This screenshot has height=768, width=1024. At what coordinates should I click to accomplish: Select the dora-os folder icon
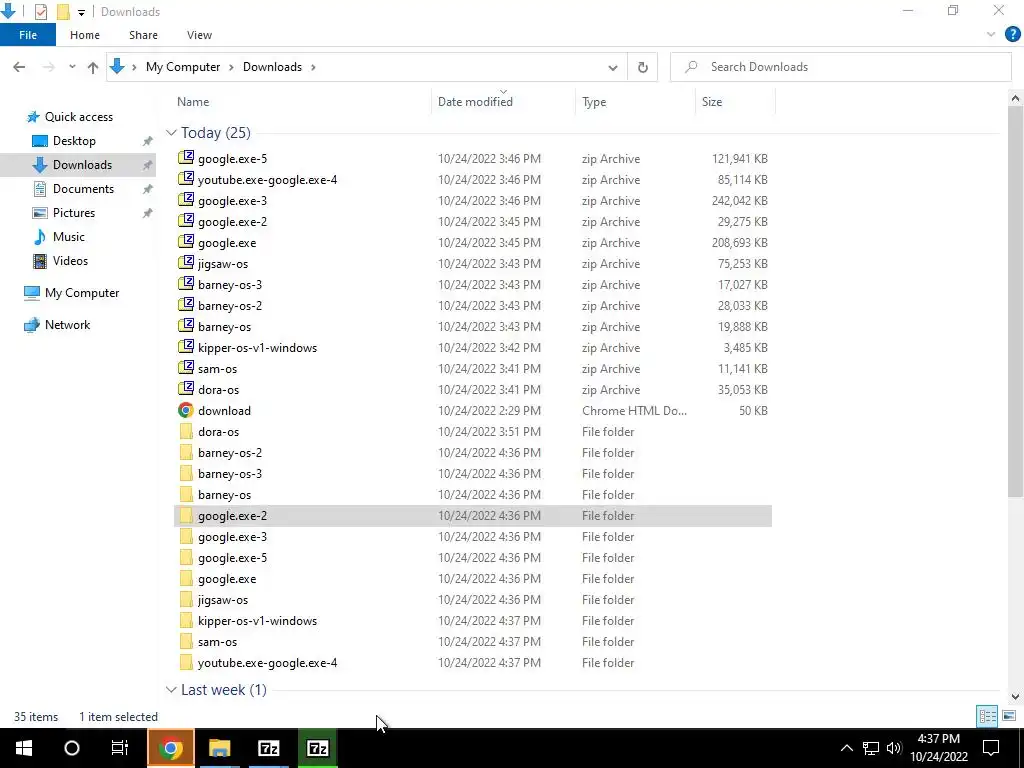click(x=186, y=431)
